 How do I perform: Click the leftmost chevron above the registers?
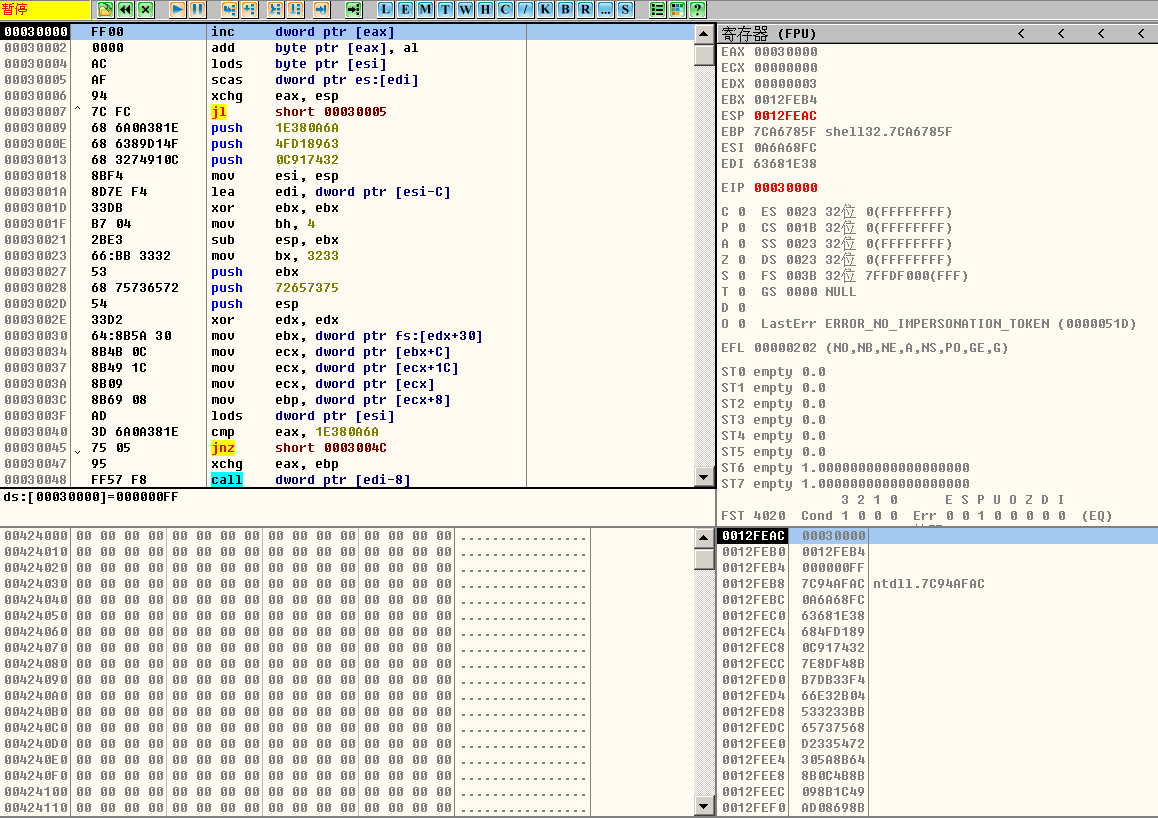pyautogui.click(x=1020, y=33)
